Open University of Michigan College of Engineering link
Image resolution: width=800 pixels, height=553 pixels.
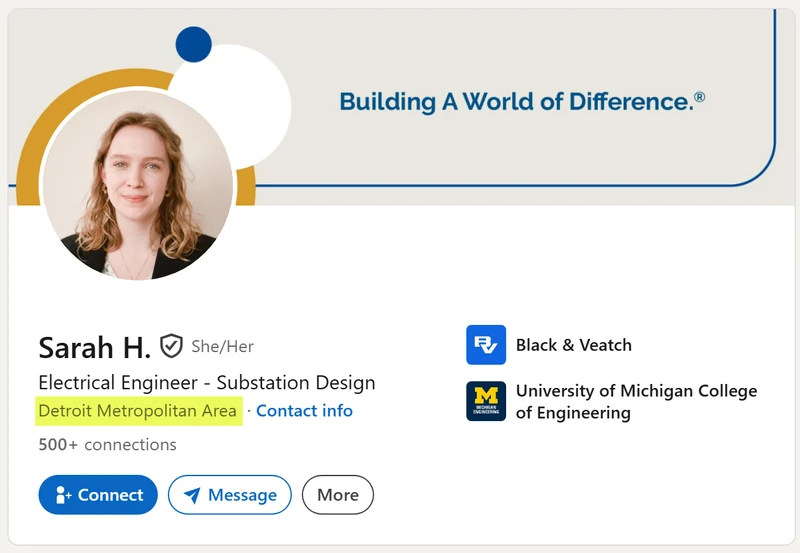pos(636,401)
